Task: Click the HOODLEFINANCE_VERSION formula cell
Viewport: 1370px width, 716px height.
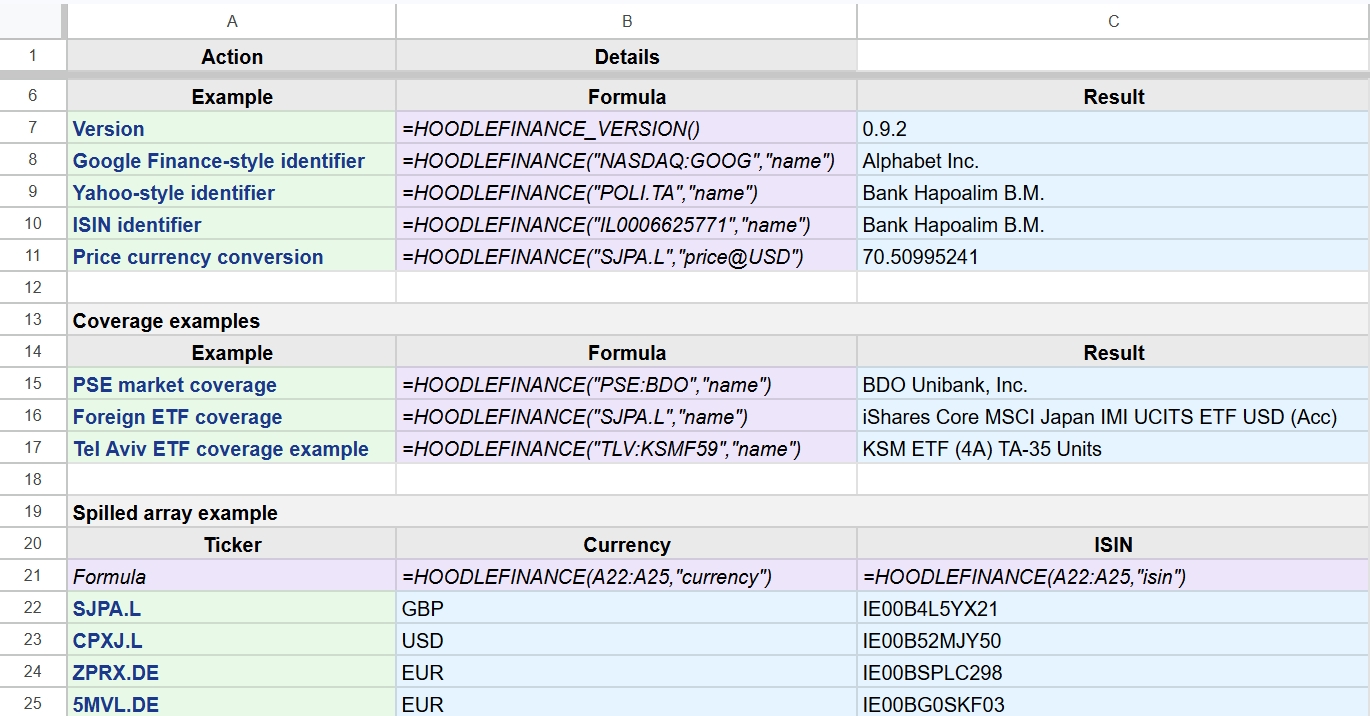Action: pyautogui.click(x=626, y=128)
